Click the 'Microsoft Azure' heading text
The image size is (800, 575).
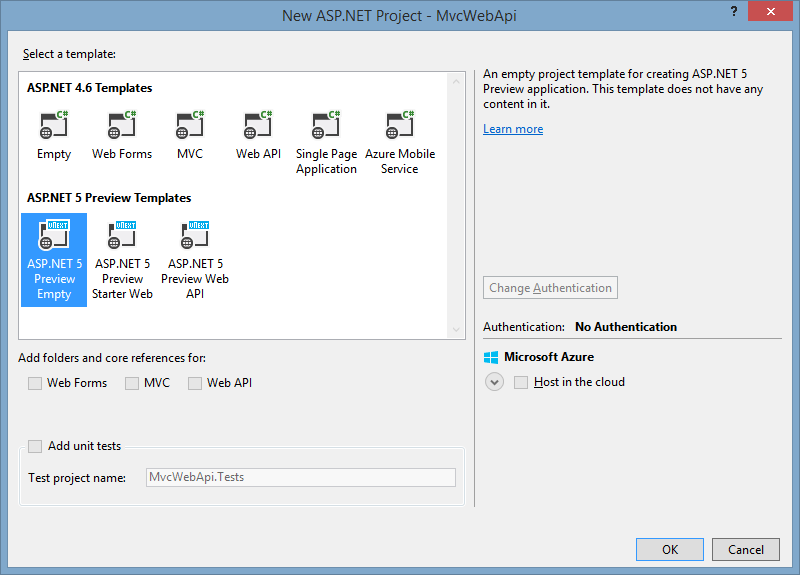click(548, 357)
